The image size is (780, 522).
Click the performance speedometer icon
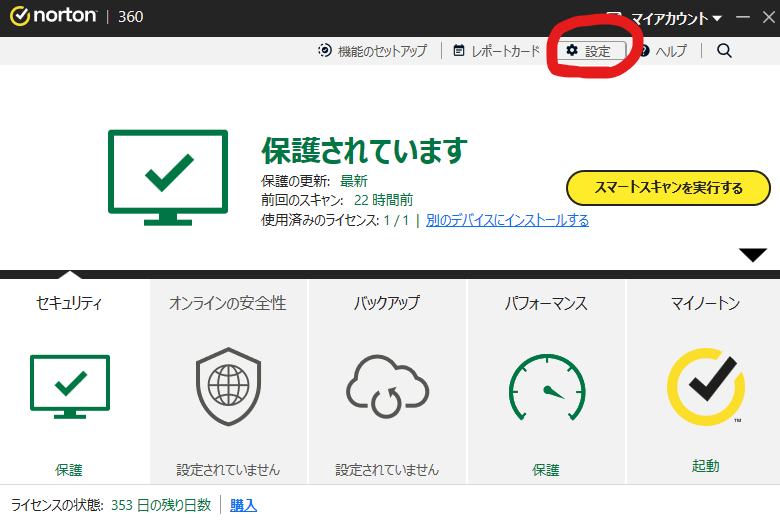(x=547, y=387)
